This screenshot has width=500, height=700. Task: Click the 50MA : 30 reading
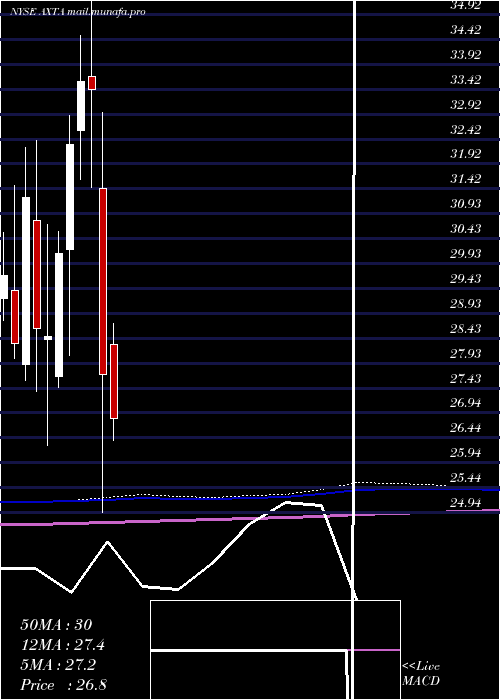click(56, 625)
